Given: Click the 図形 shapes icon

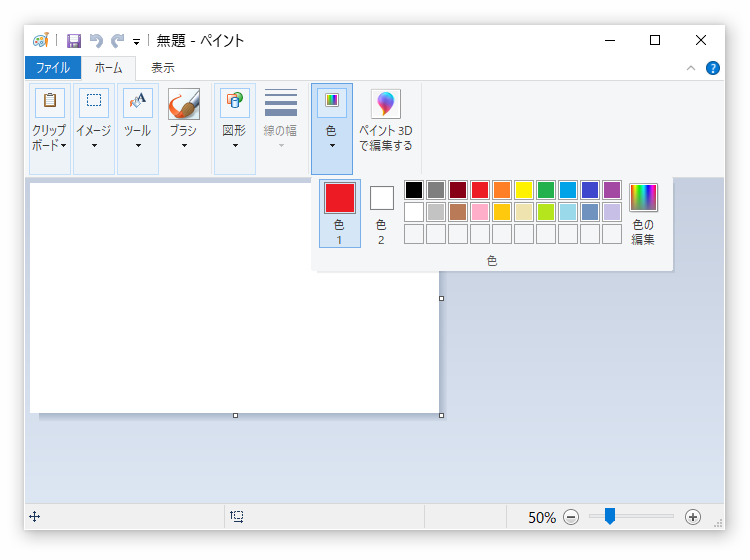Looking at the screenshot, I should [234, 102].
